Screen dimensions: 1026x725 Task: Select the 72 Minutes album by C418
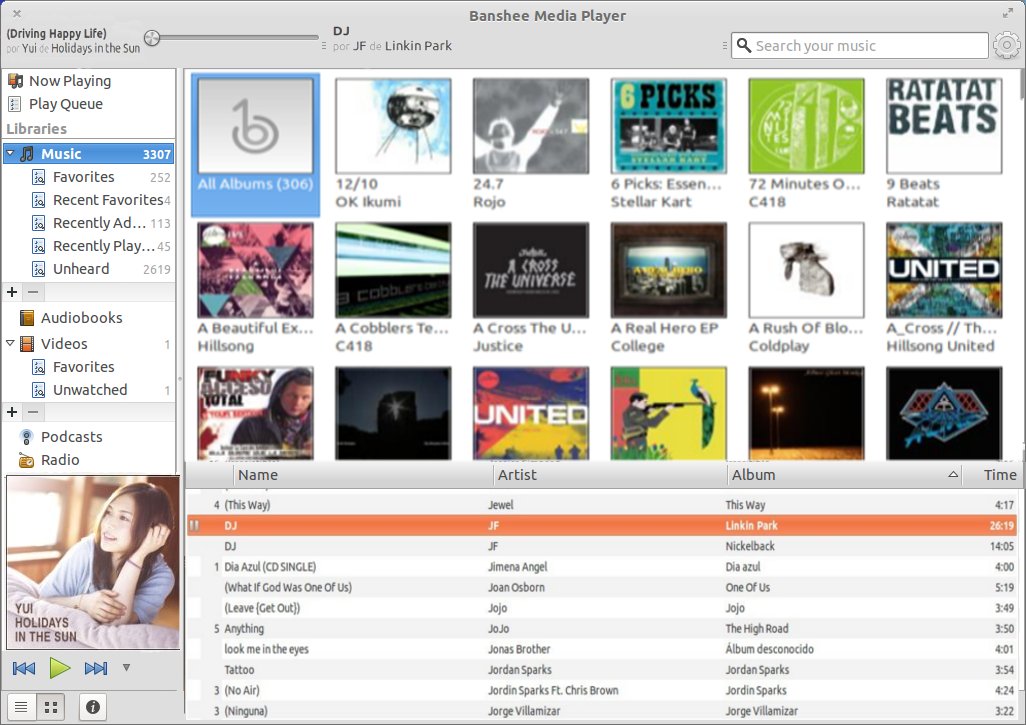click(x=806, y=144)
